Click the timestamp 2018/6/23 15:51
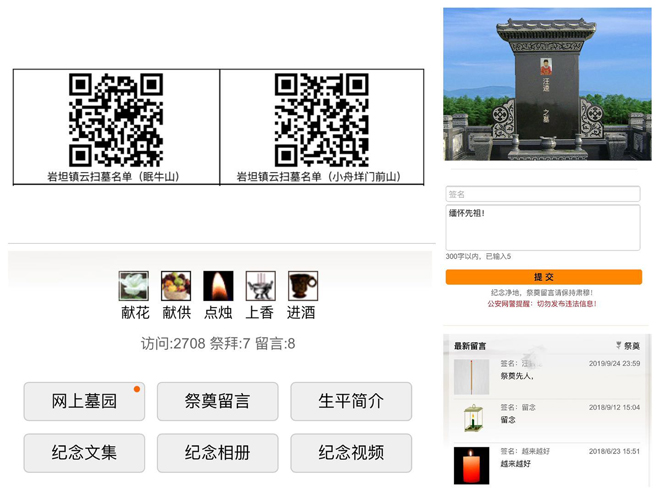Screen dimensions: 660x495 [615, 451]
